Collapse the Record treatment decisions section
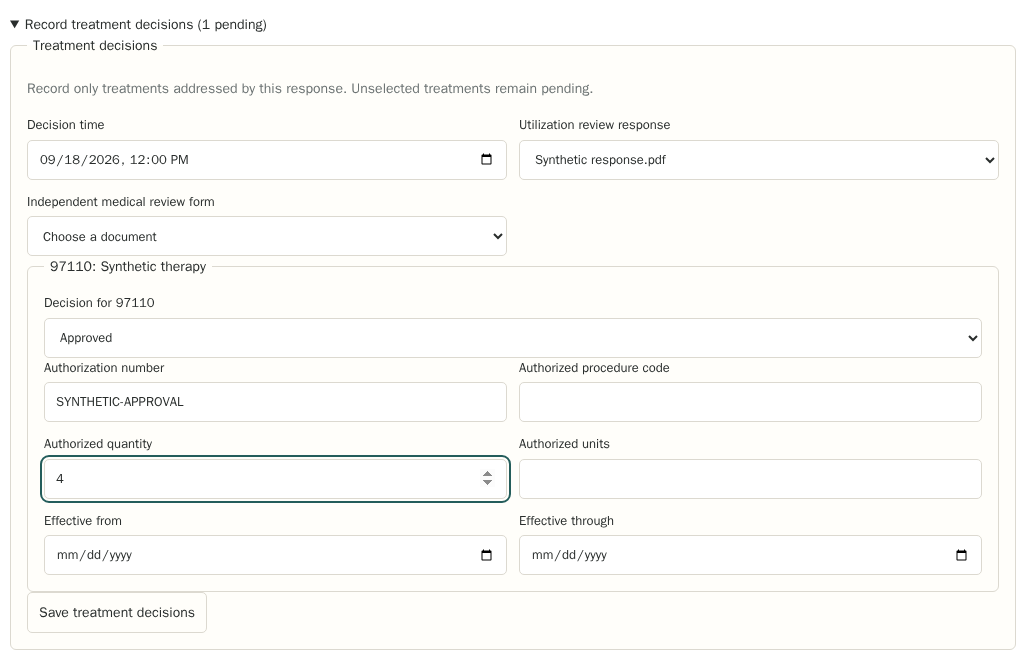1026x664 pixels. click(x=14, y=24)
